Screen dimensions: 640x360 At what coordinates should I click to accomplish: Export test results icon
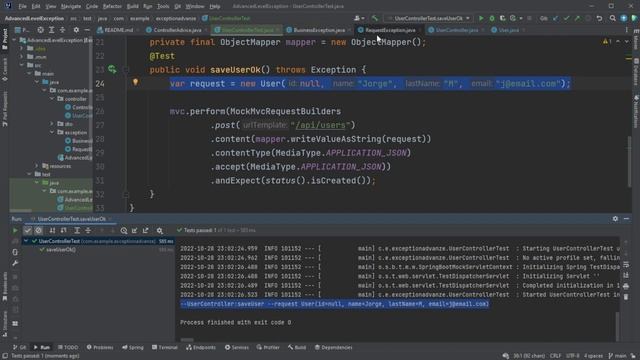[146, 231]
